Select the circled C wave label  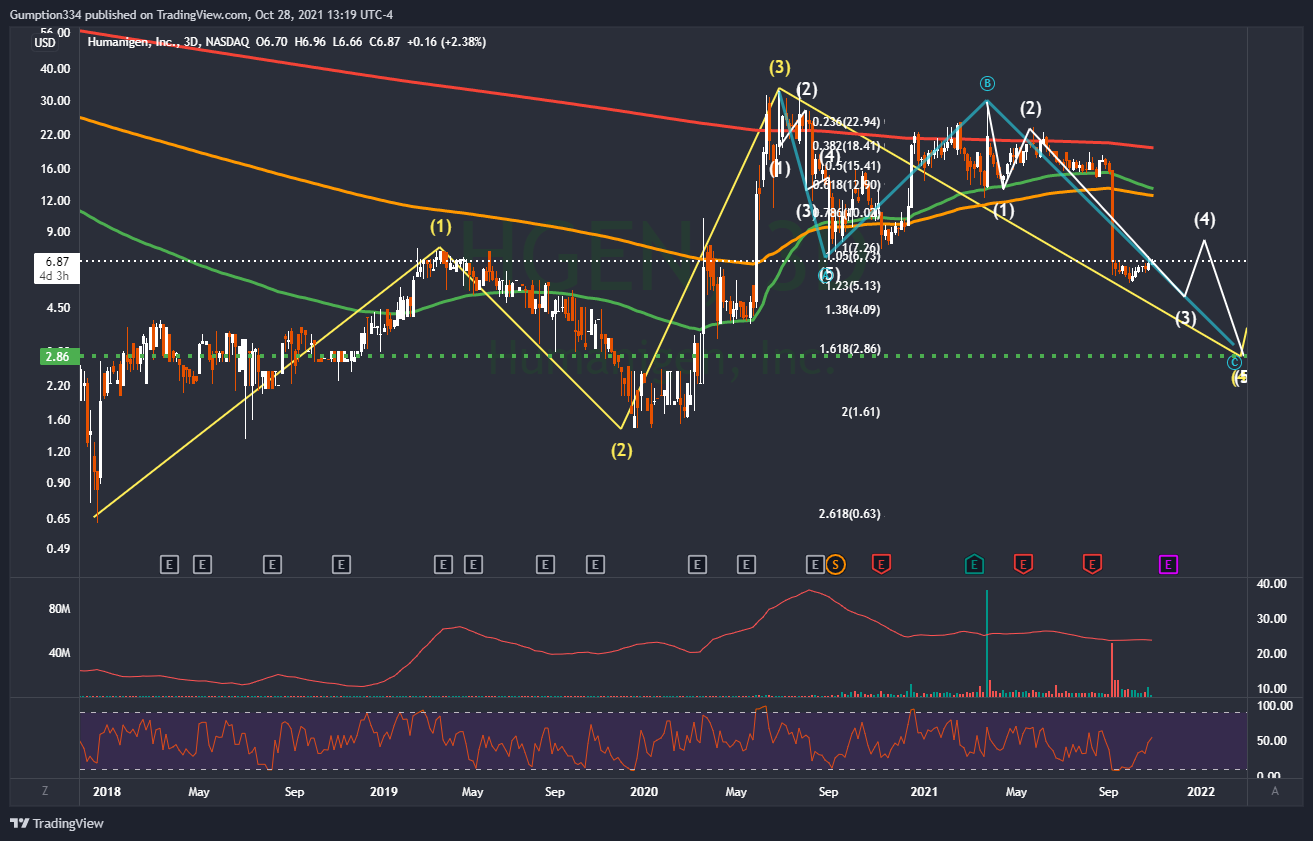click(x=1235, y=361)
